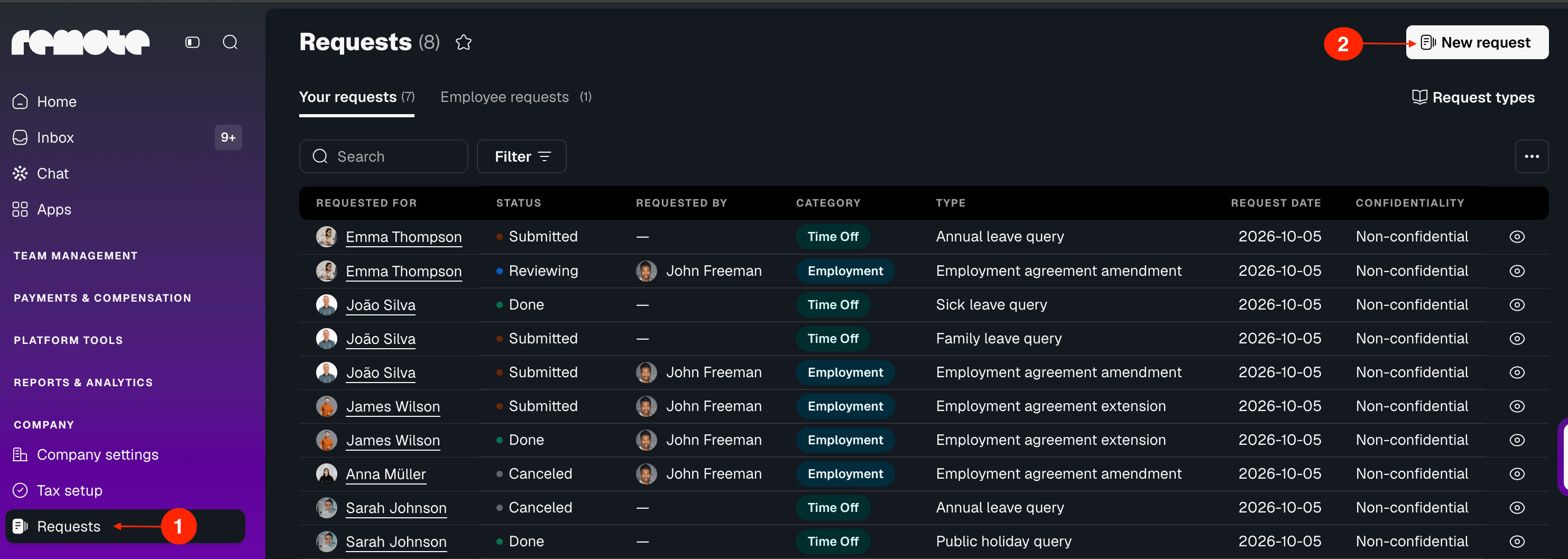This screenshot has width=1568, height=559.
Task: Open the Request types link
Action: click(x=1473, y=97)
